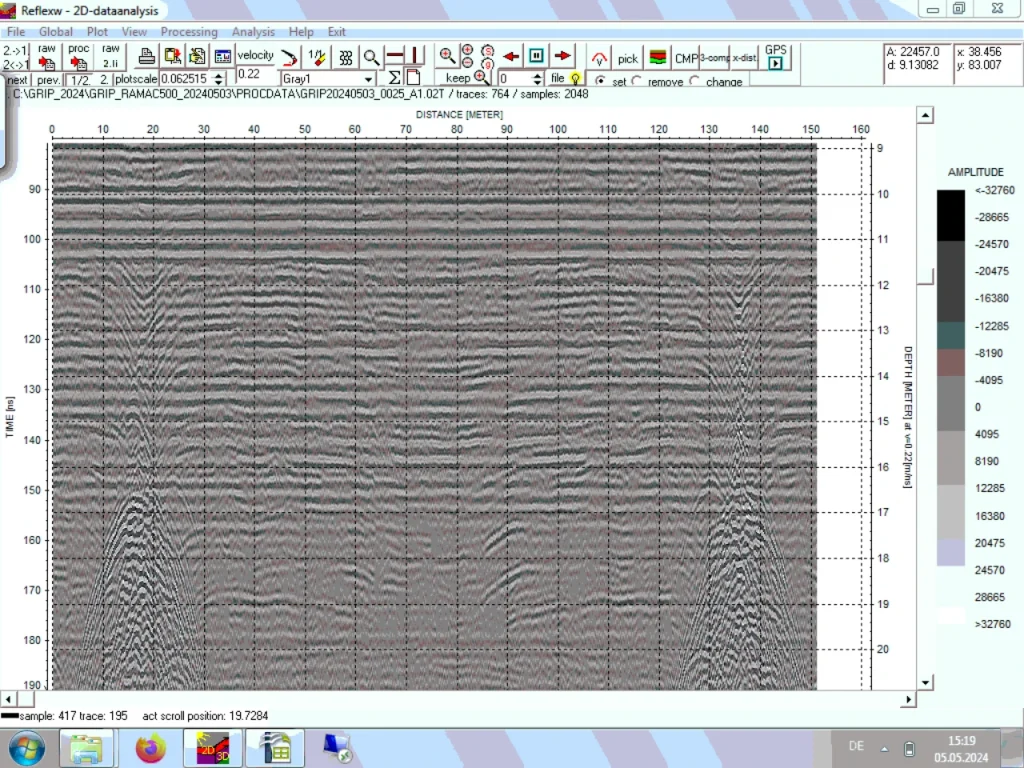Click the wiggle traces icon
The height and width of the screenshot is (768, 1024).
(345, 58)
